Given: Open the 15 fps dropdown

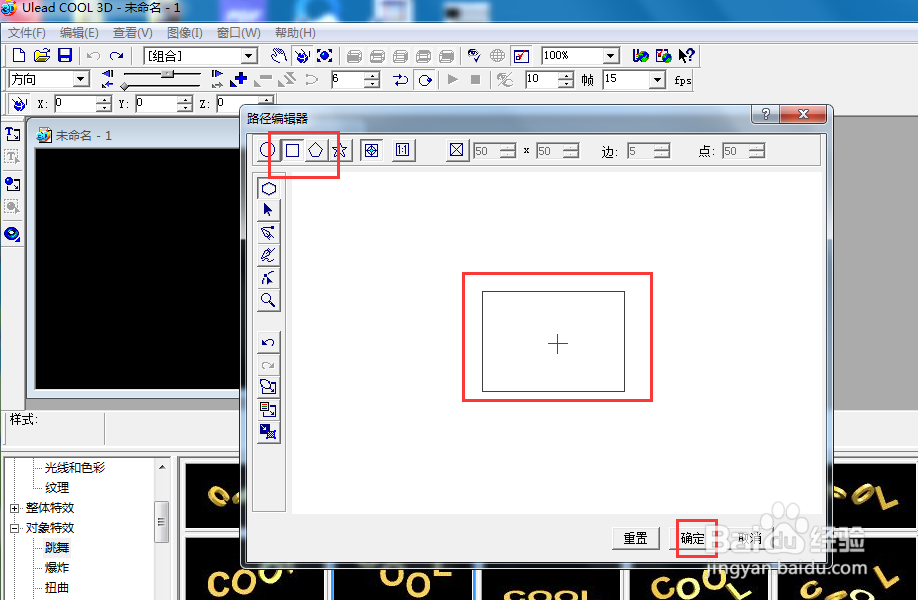Looking at the screenshot, I should click(658, 79).
